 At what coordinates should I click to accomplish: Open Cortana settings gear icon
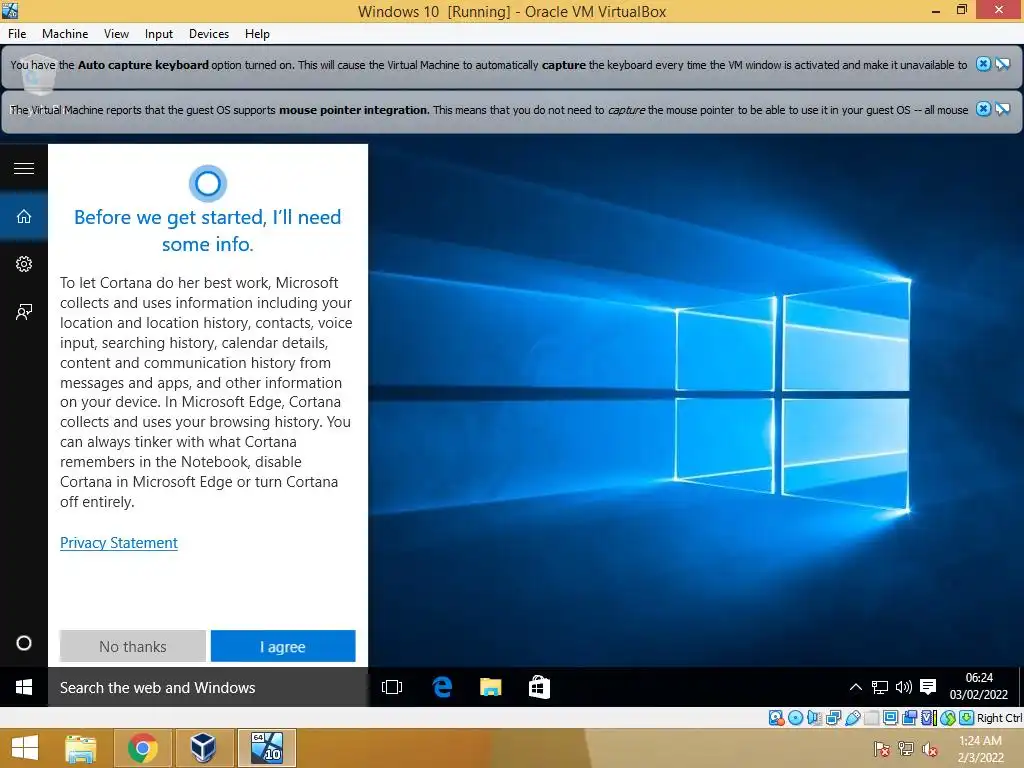24,264
